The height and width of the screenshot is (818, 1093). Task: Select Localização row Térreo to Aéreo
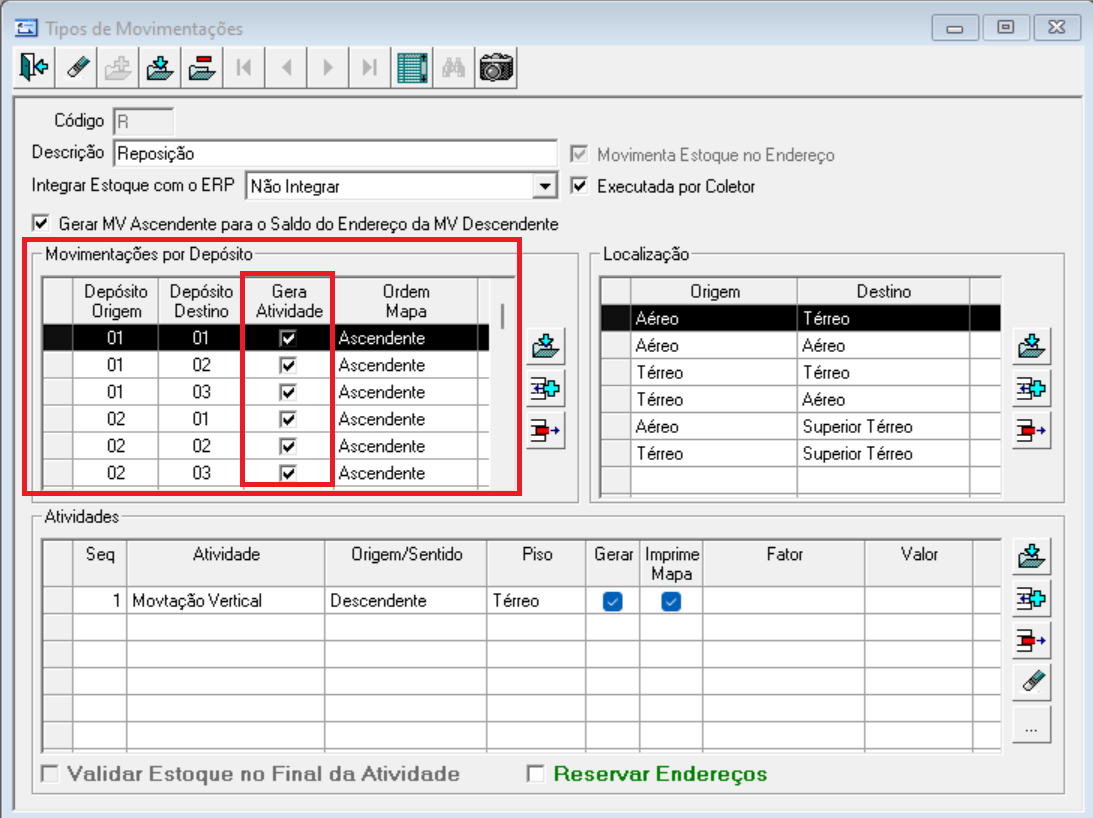(x=800, y=400)
